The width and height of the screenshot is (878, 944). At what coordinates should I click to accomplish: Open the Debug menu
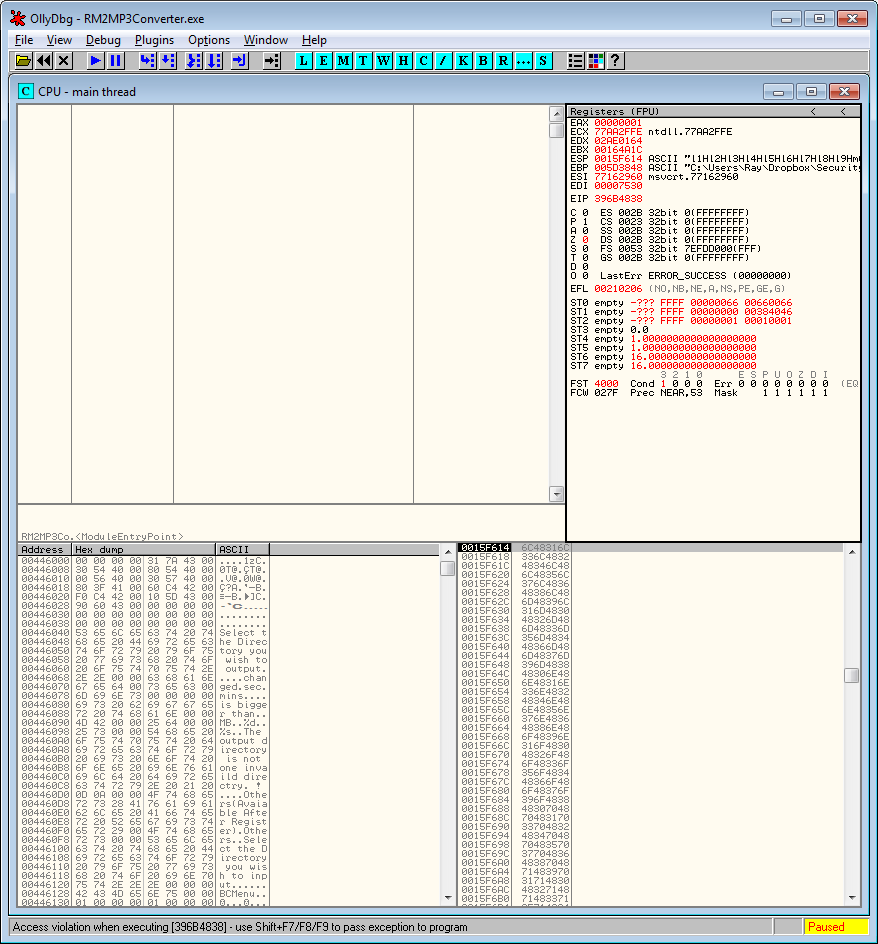point(103,40)
